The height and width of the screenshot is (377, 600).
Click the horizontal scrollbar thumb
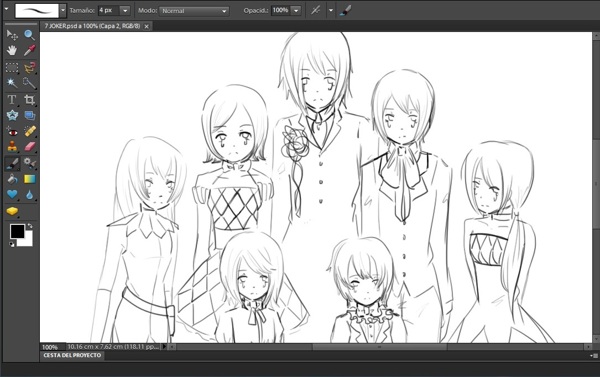pyautogui.click(x=380, y=347)
